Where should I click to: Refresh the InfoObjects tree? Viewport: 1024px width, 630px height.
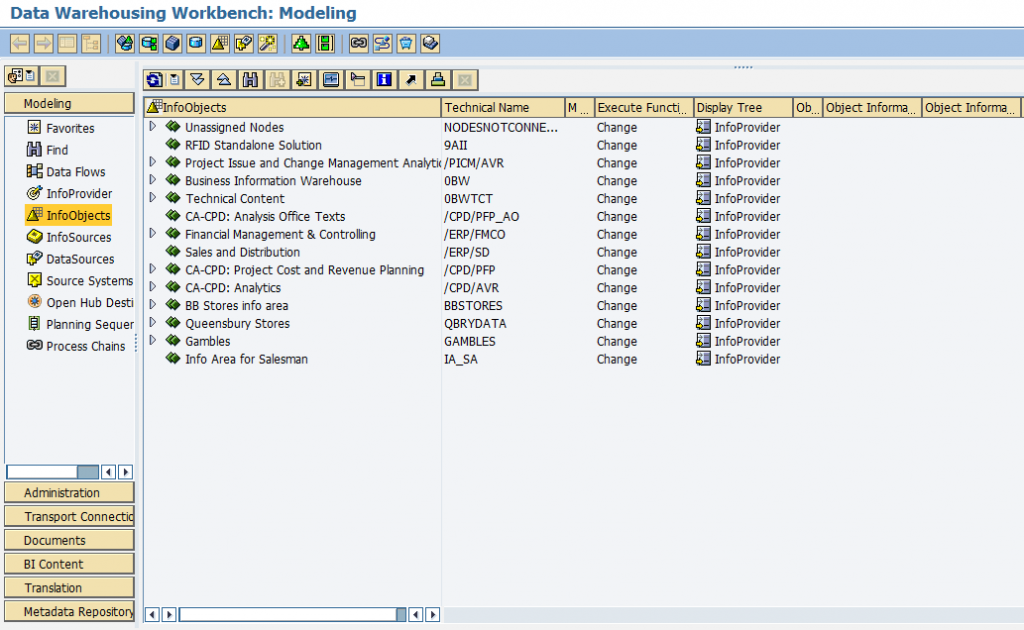pos(153,79)
